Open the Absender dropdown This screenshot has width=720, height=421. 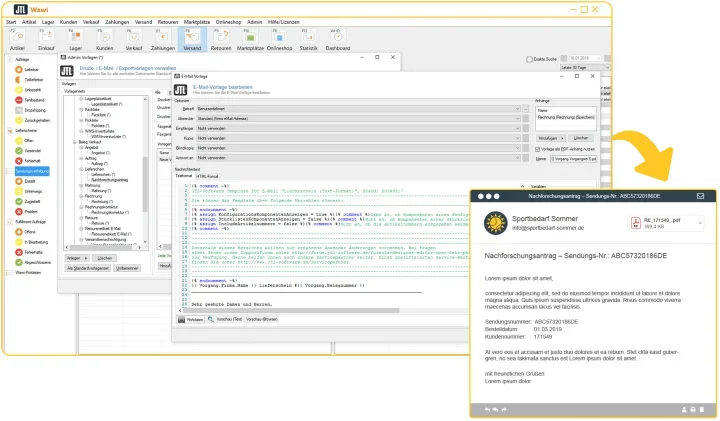tap(359, 118)
